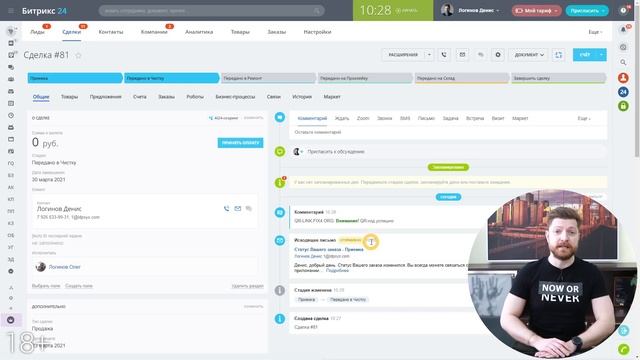This screenshot has width=640, height=360.
Task: Click the blue 24 round icon in the right panel
Action: pyautogui.click(x=623, y=92)
